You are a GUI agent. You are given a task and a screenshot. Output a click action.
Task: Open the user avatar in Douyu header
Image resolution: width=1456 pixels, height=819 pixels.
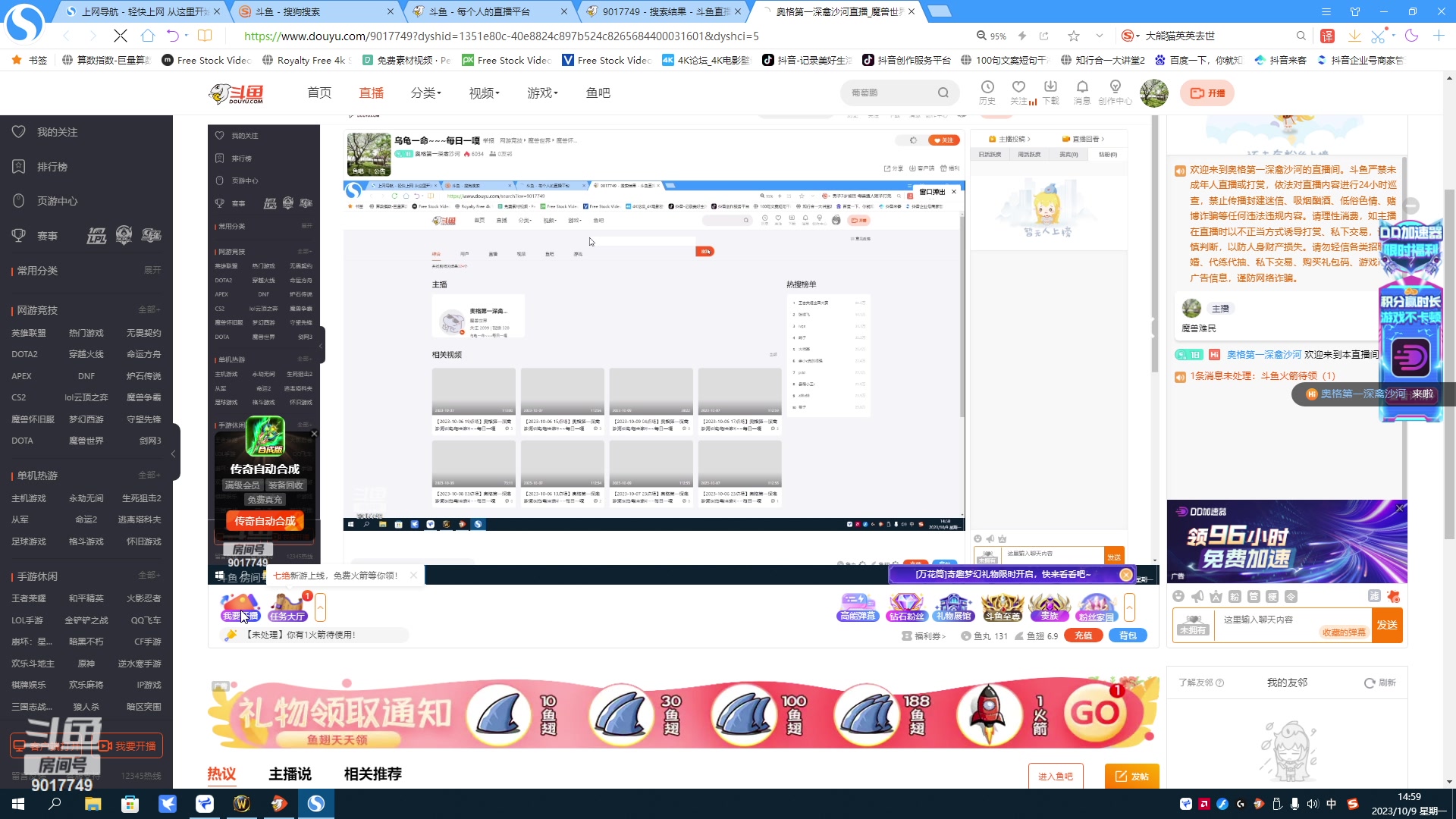point(1154,93)
